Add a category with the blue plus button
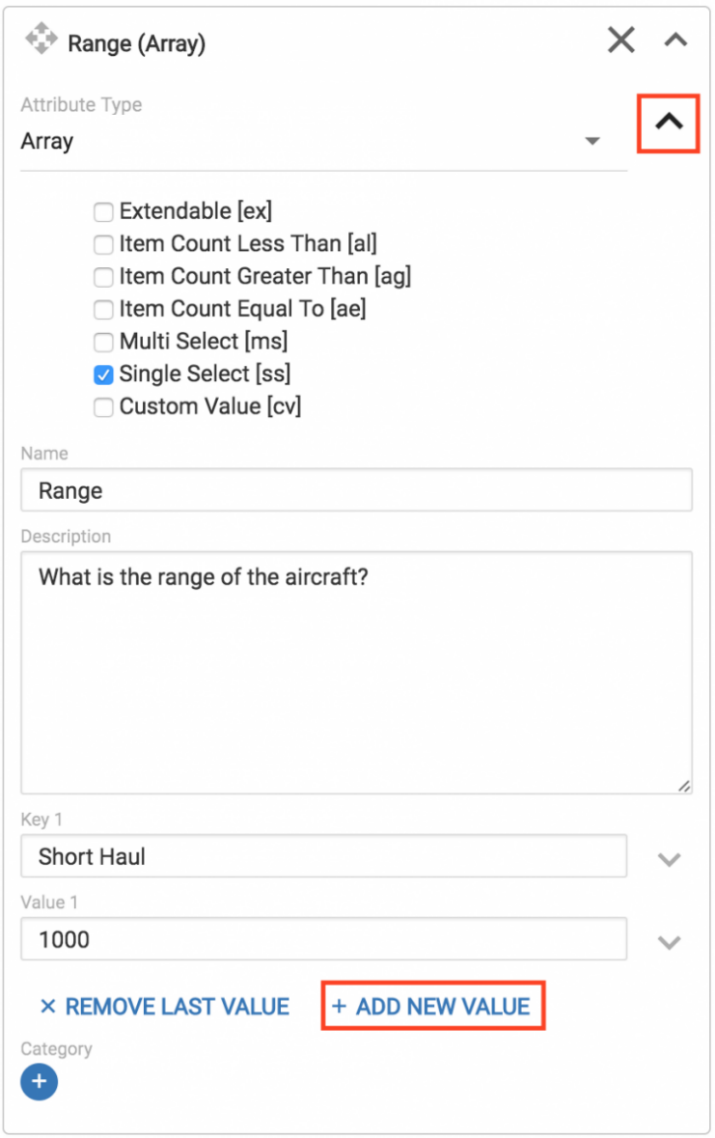This screenshot has height=1138, width=715. [39, 1082]
